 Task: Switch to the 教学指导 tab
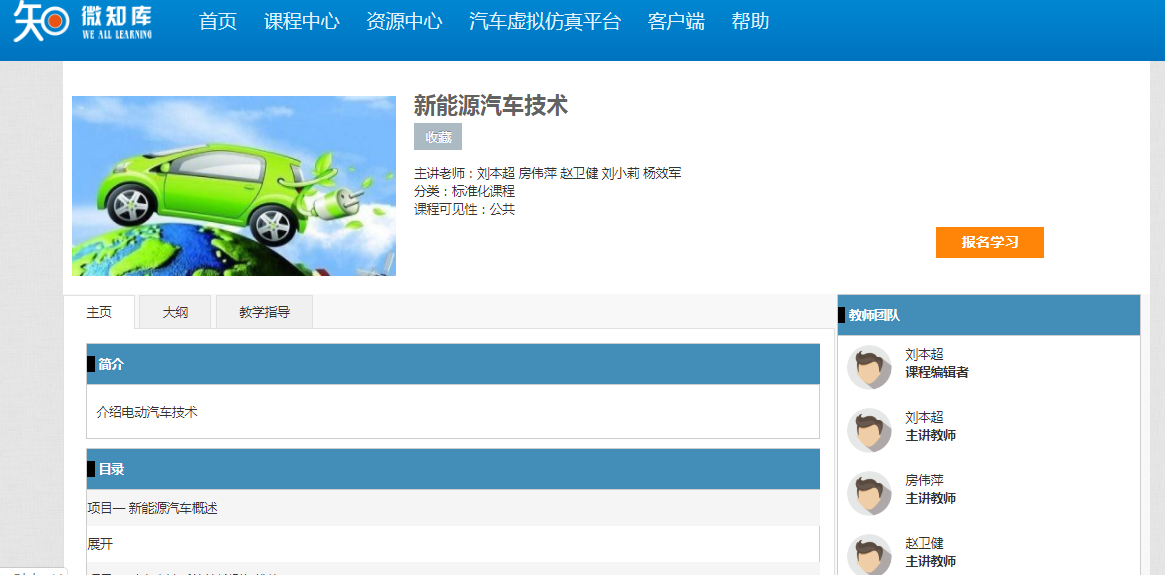[264, 312]
